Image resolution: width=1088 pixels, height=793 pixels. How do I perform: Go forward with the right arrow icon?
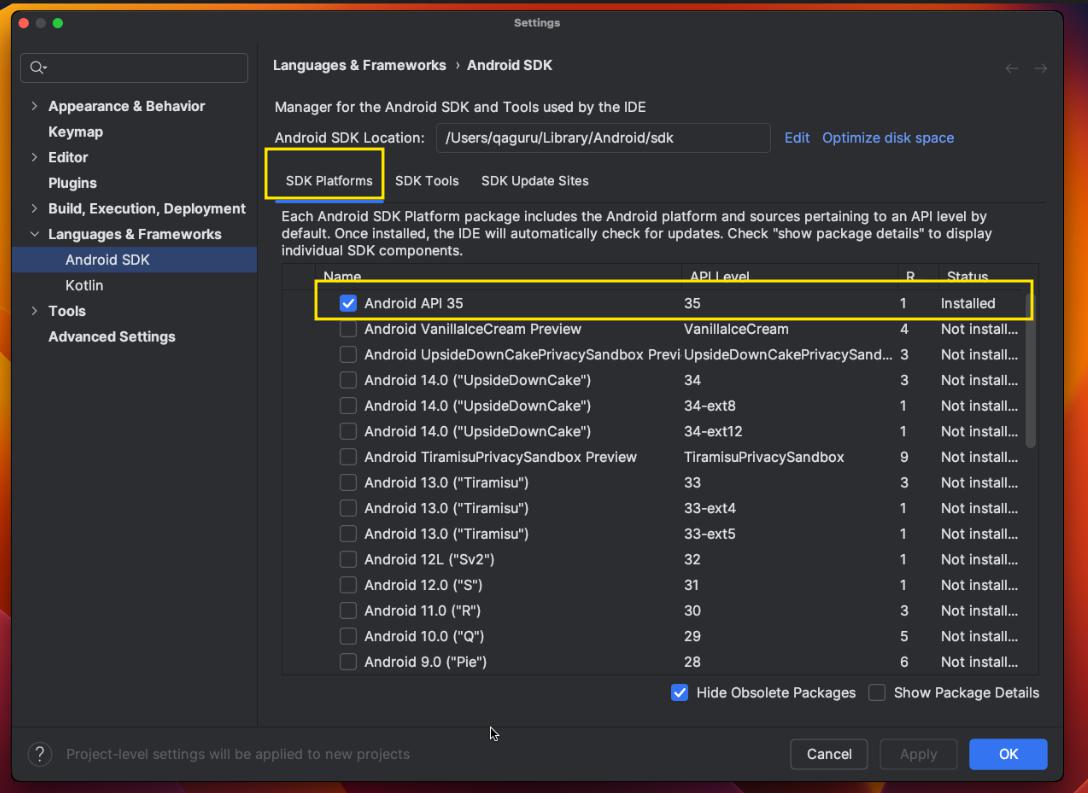tap(1041, 68)
